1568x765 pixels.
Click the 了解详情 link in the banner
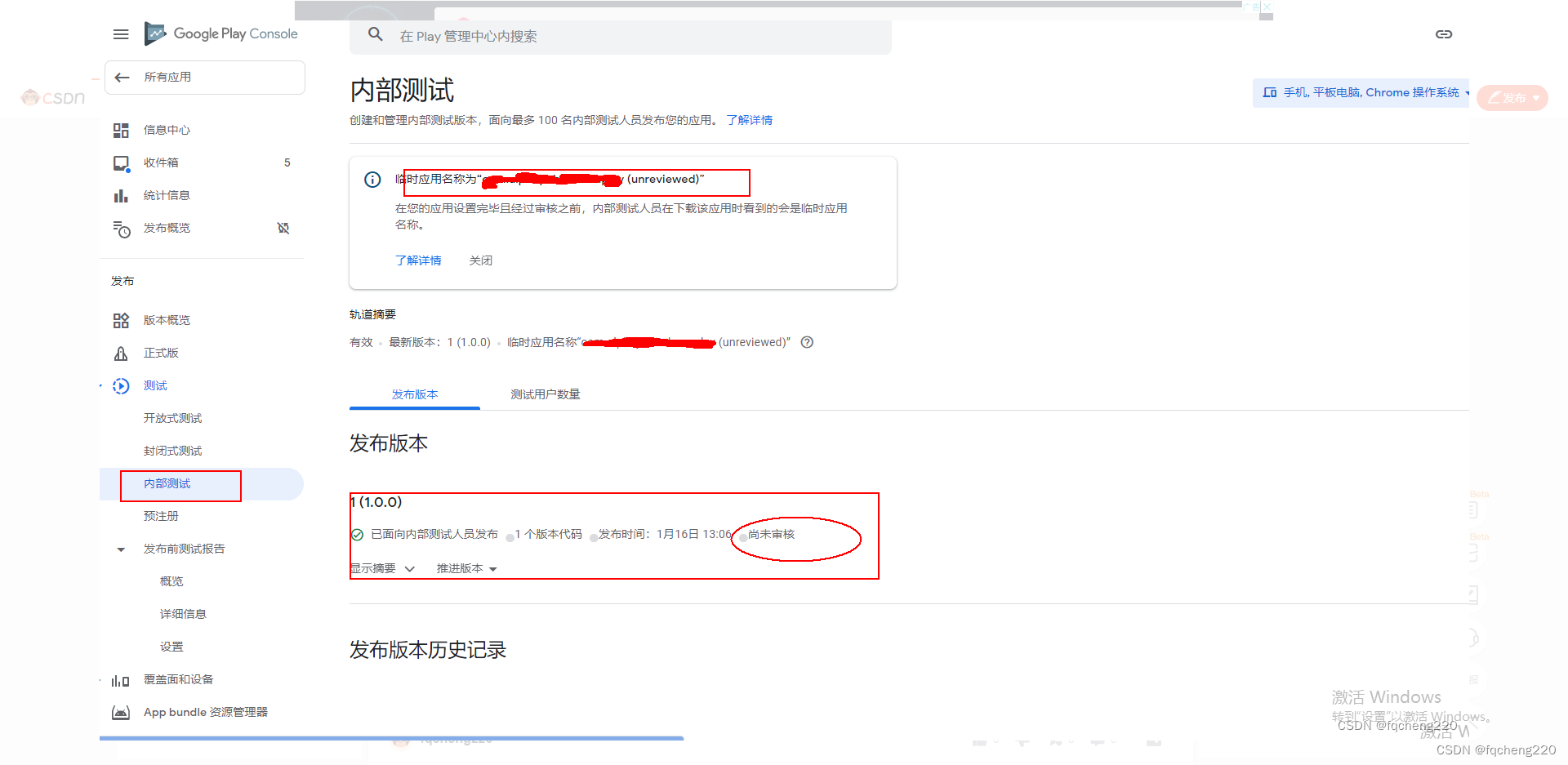(418, 260)
